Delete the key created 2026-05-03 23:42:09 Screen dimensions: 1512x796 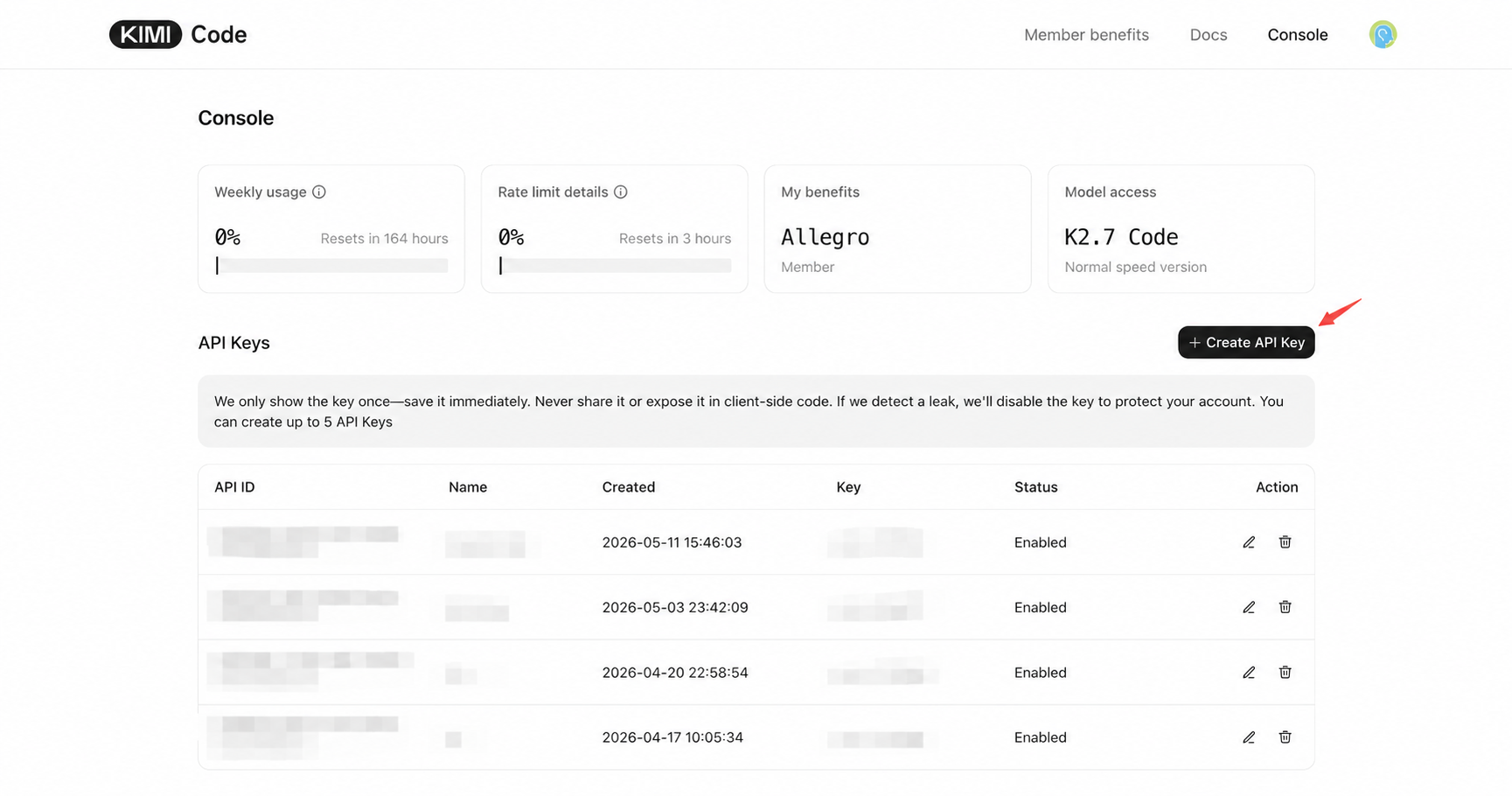point(1285,607)
